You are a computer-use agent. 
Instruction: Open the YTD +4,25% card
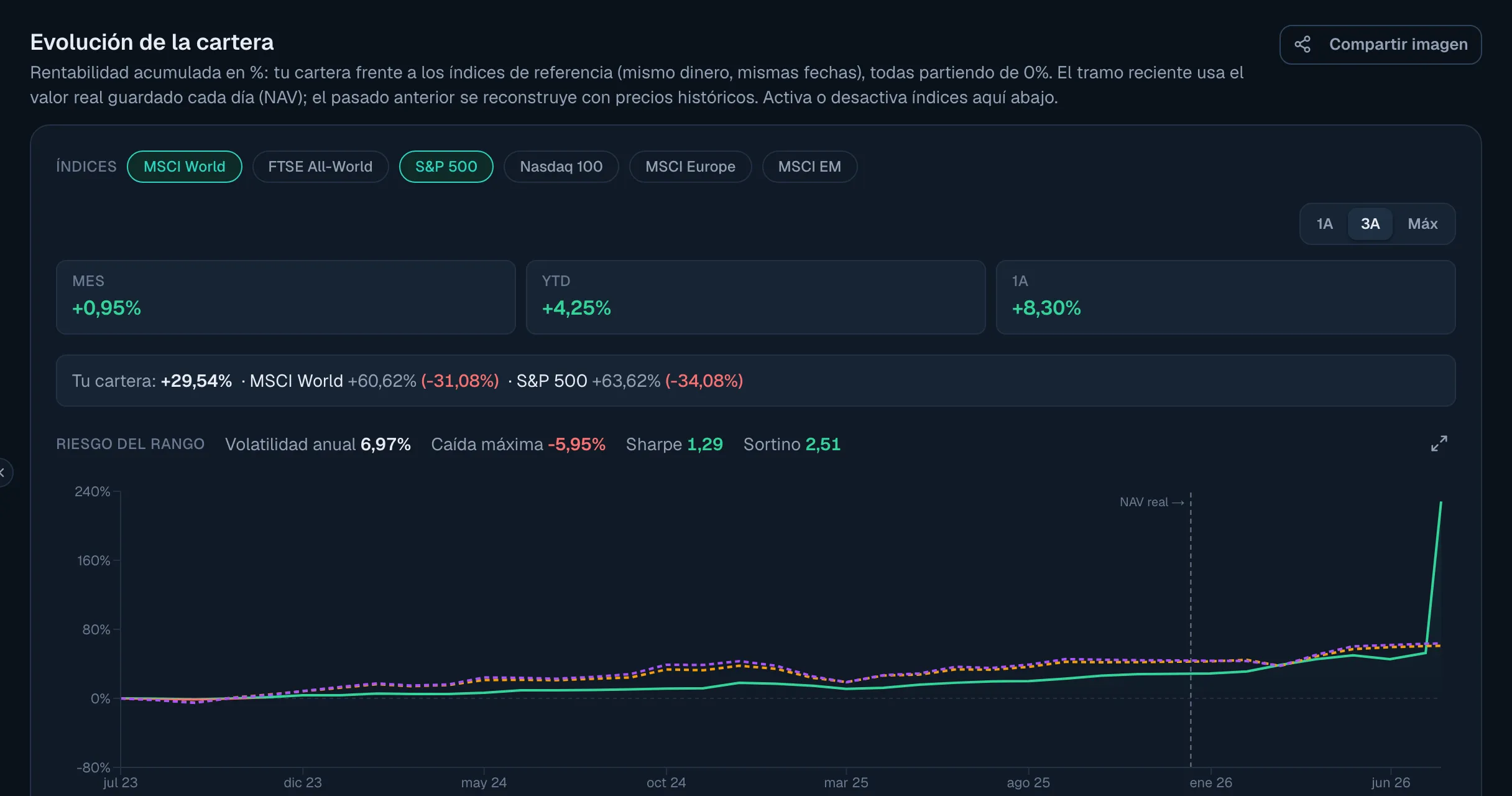(756, 297)
